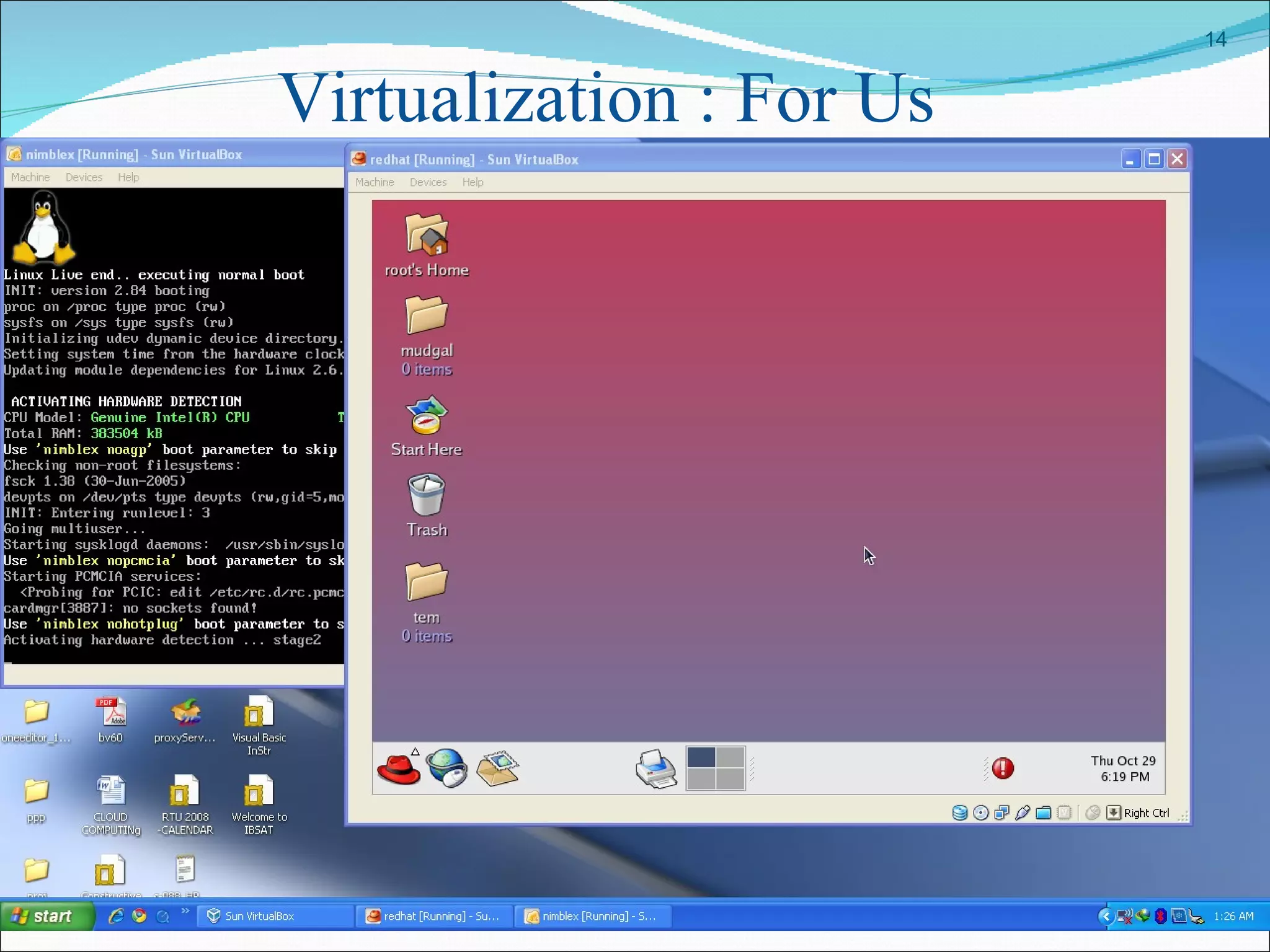Click the red update alert notification icon
The image size is (1270, 952).
(x=1003, y=769)
